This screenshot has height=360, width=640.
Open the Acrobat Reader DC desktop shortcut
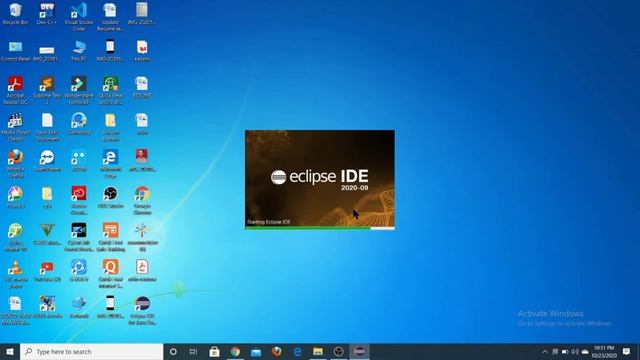(x=15, y=90)
